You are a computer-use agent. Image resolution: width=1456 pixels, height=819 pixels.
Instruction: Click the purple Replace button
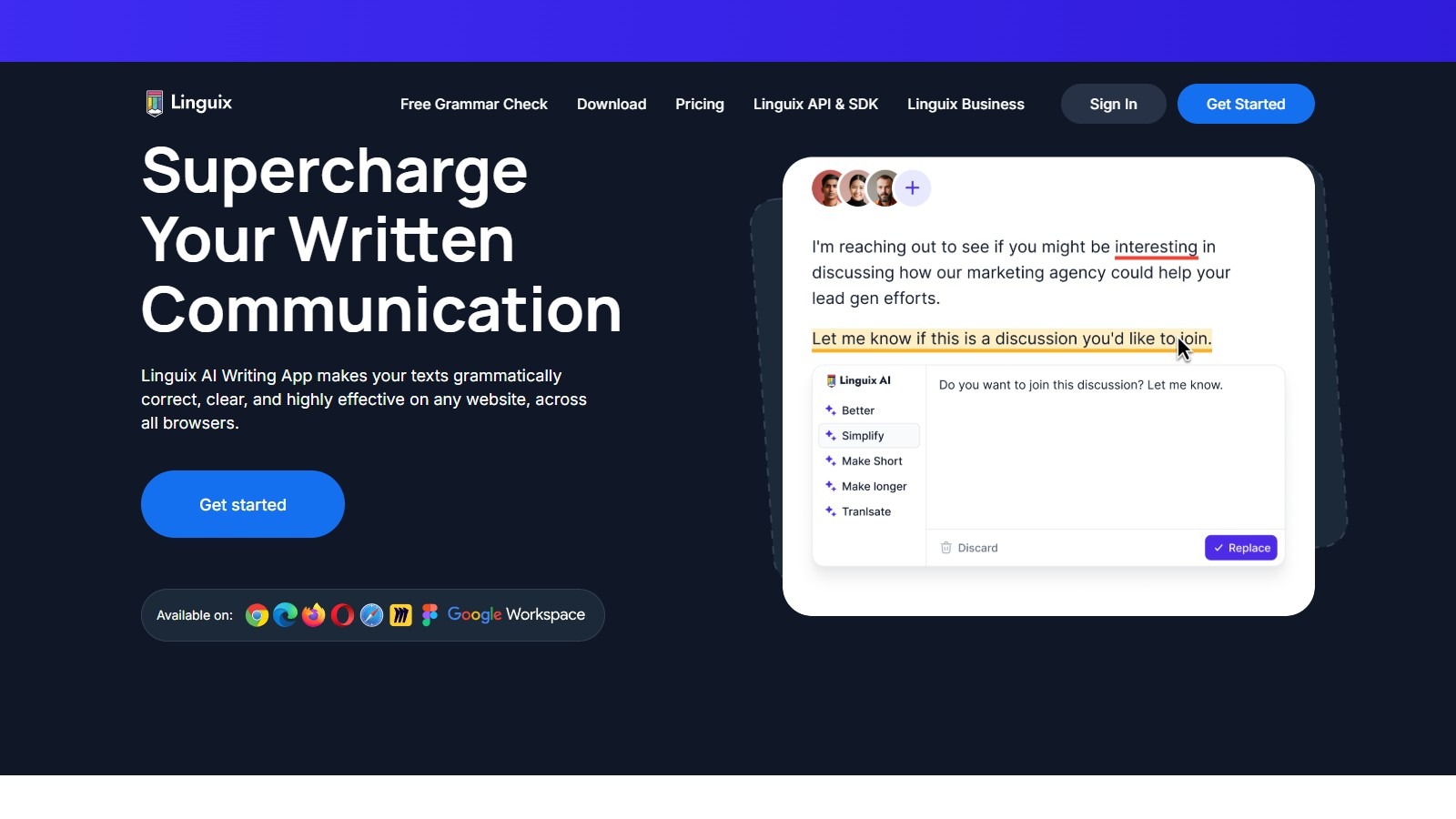(1240, 548)
